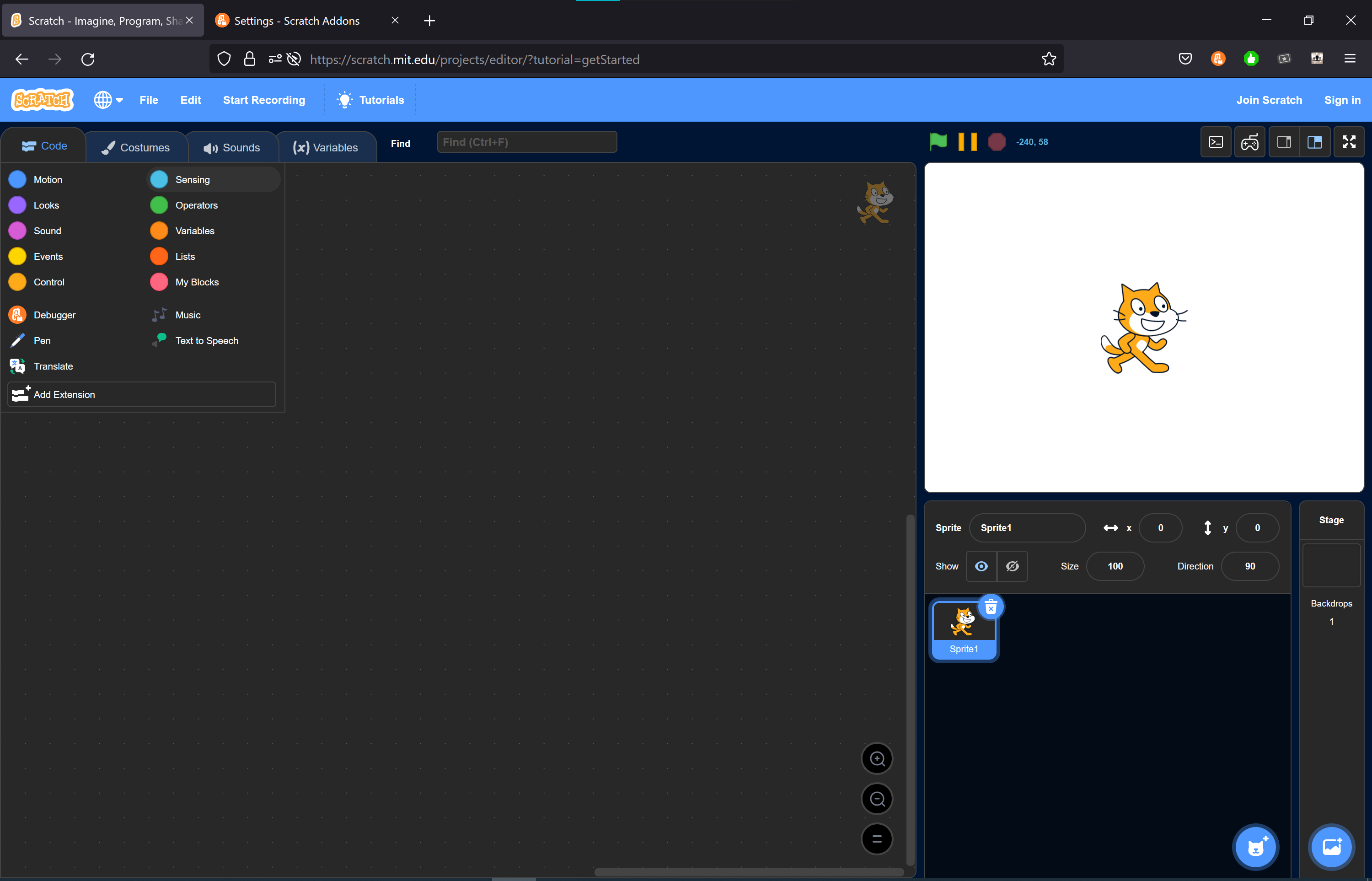Enter fullscreen stage mode

point(1349,142)
